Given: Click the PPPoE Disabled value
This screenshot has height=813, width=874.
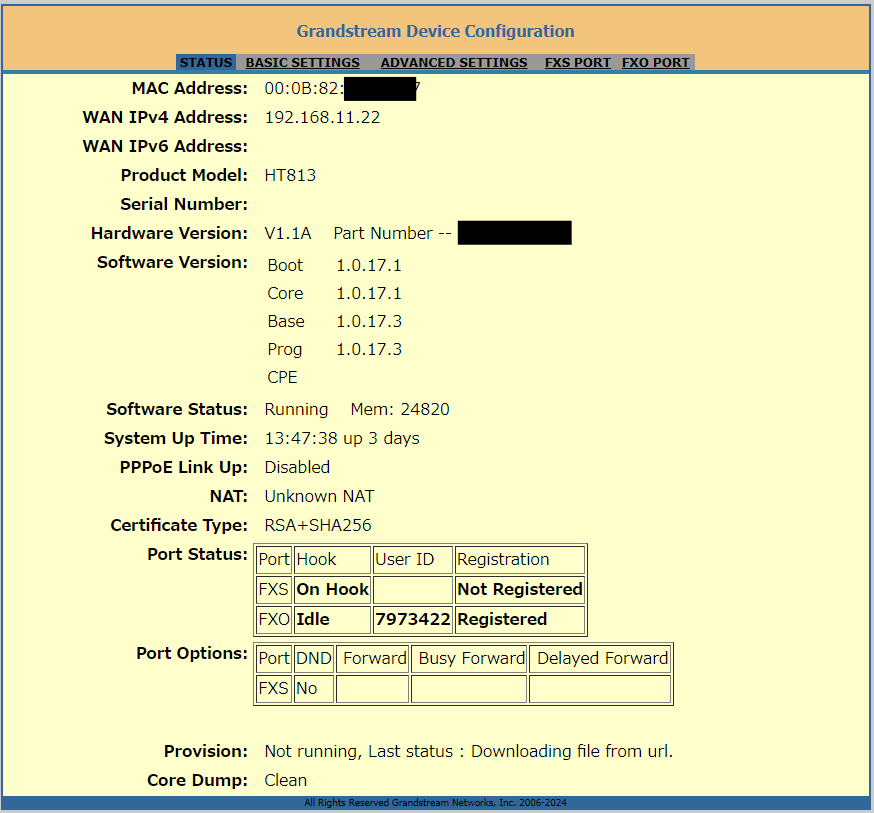Looking at the screenshot, I should (x=297, y=468).
